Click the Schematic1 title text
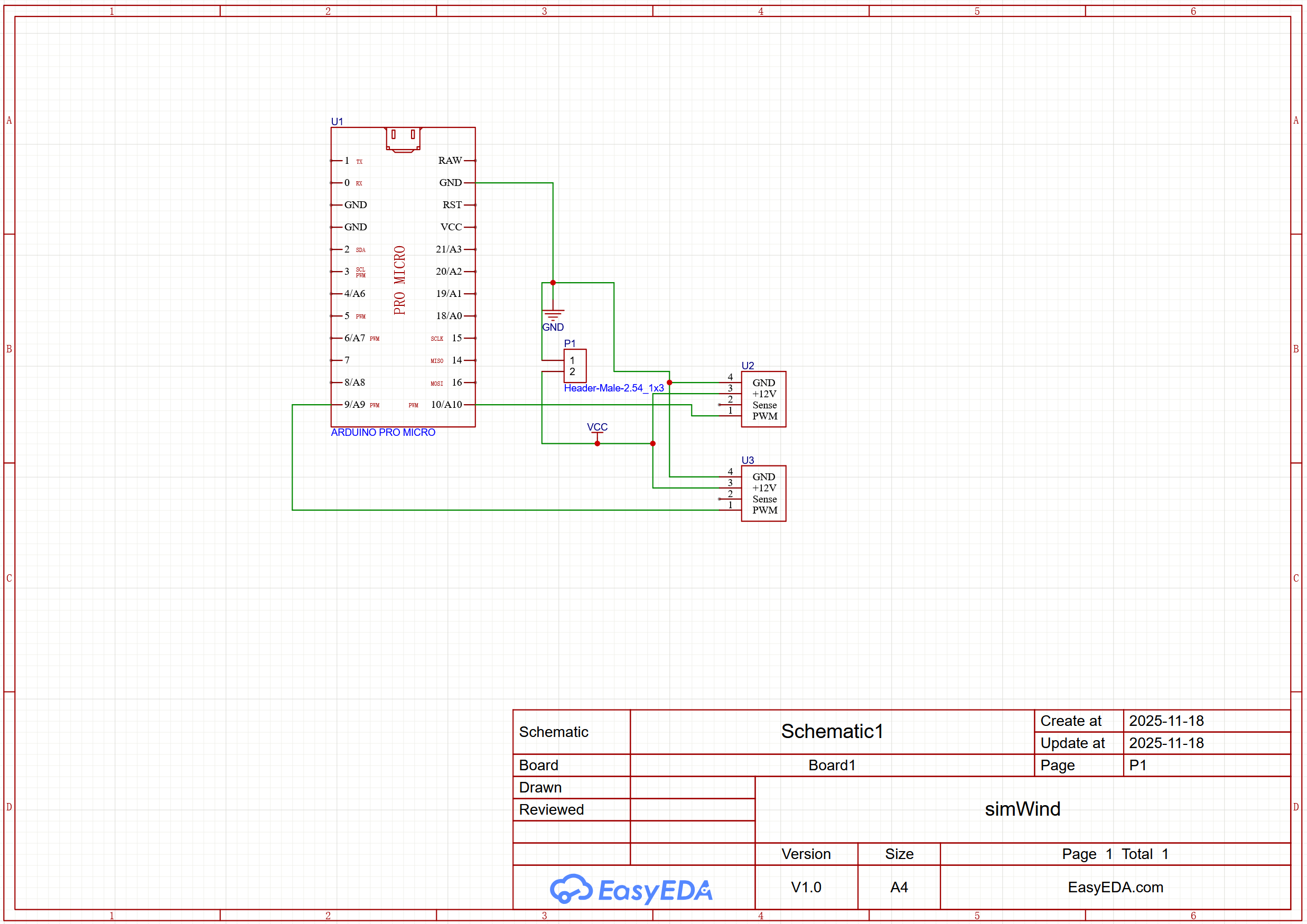This screenshot has width=1307, height=924. [x=832, y=731]
